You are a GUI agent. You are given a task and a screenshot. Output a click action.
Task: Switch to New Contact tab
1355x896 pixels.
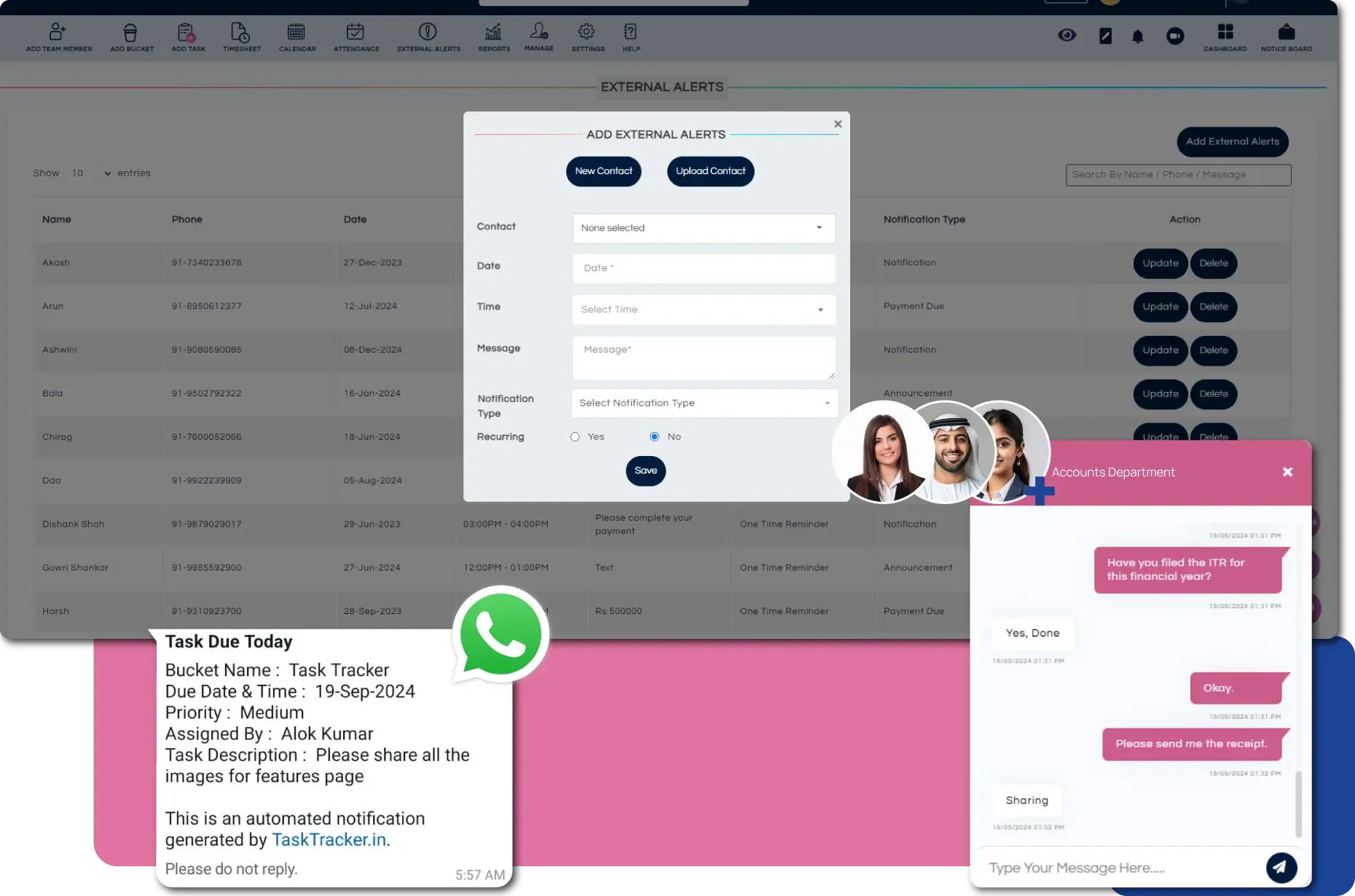[603, 171]
